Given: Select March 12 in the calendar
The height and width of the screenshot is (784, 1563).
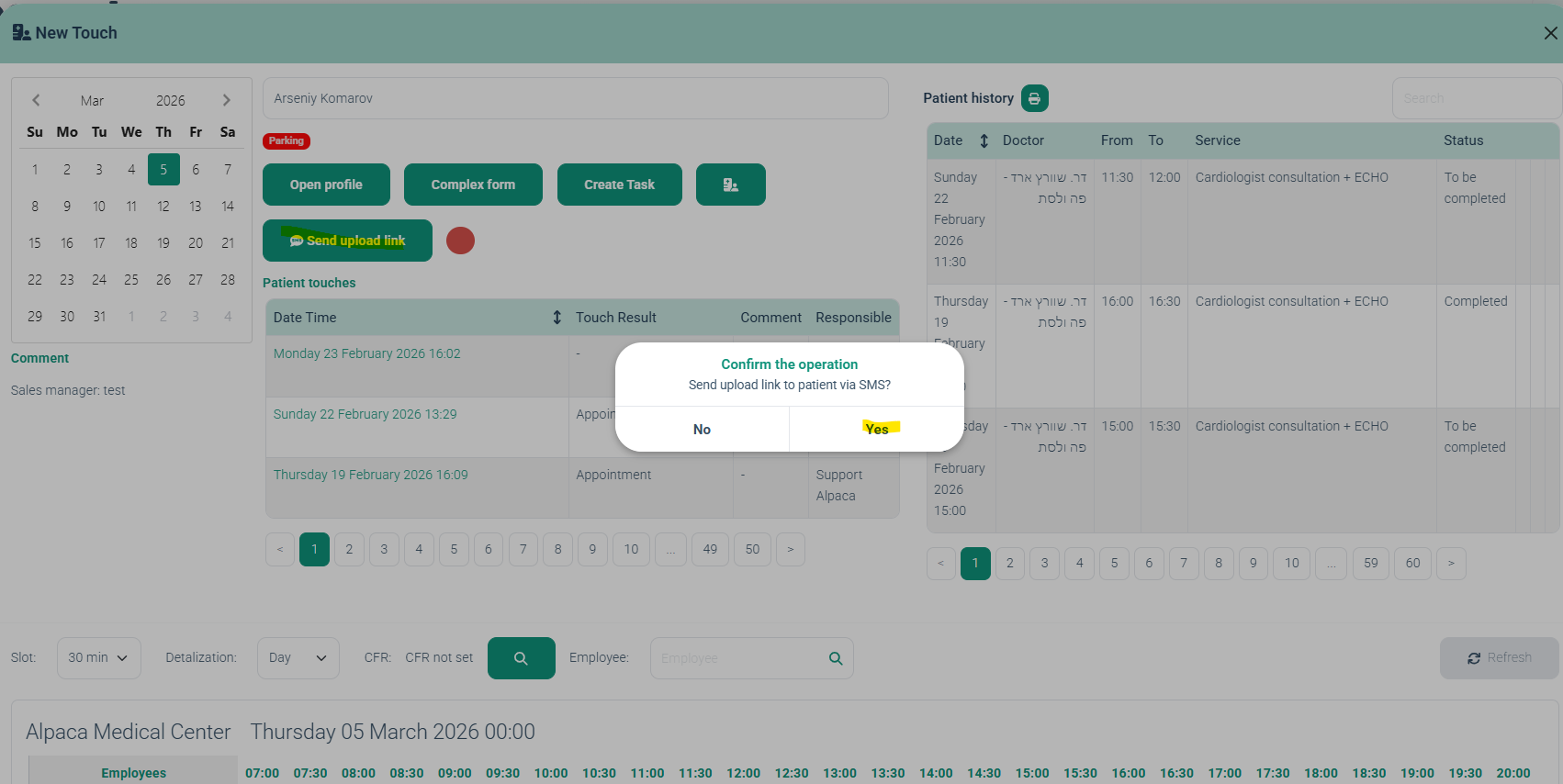Looking at the screenshot, I should pos(163,207).
